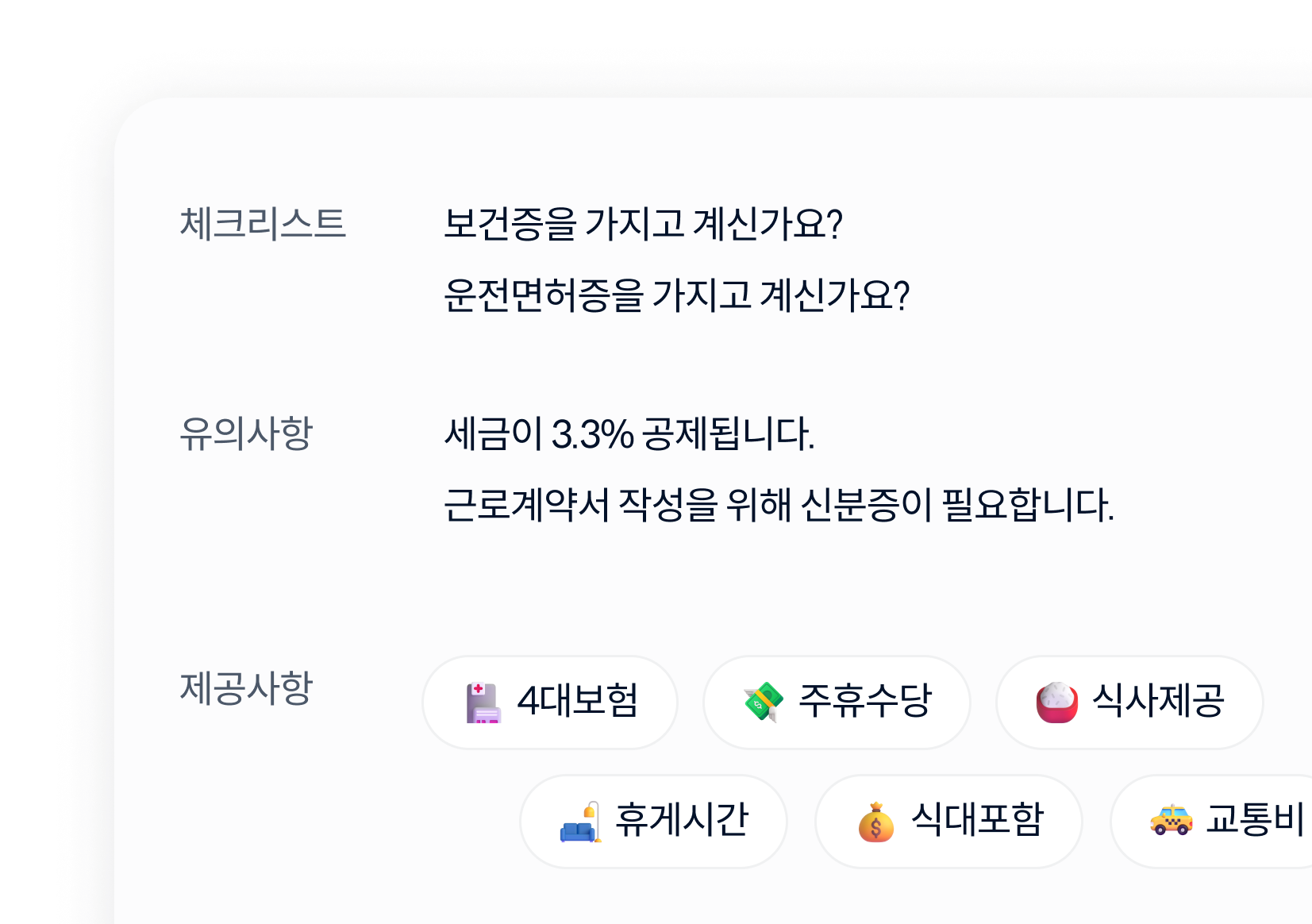This screenshot has width=1312, height=924.
Task: Tap the 식대포함 benefit tag
Action: coord(948,822)
